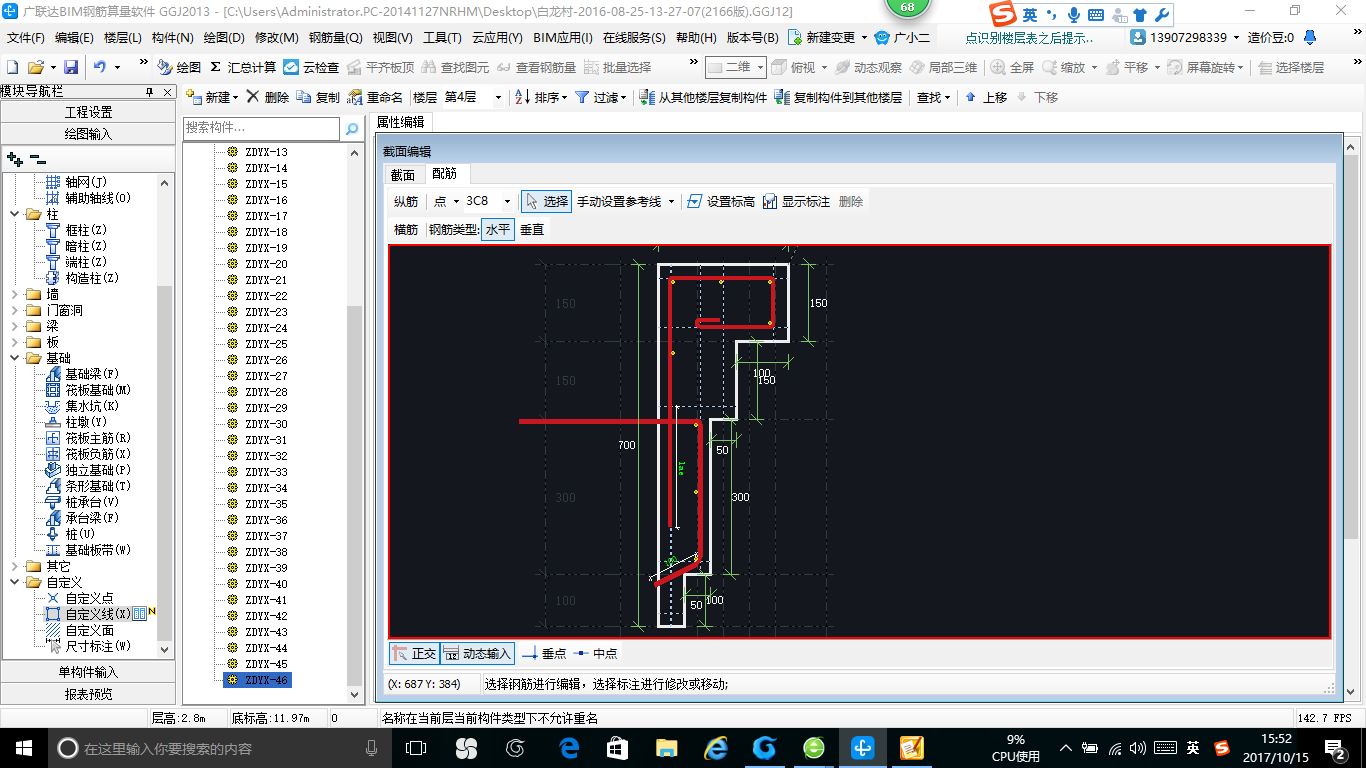This screenshot has width=1366, height=768.
Task: Expand all tree nodes plus icon
Action: pyautogui.click(x=15, y=158)
